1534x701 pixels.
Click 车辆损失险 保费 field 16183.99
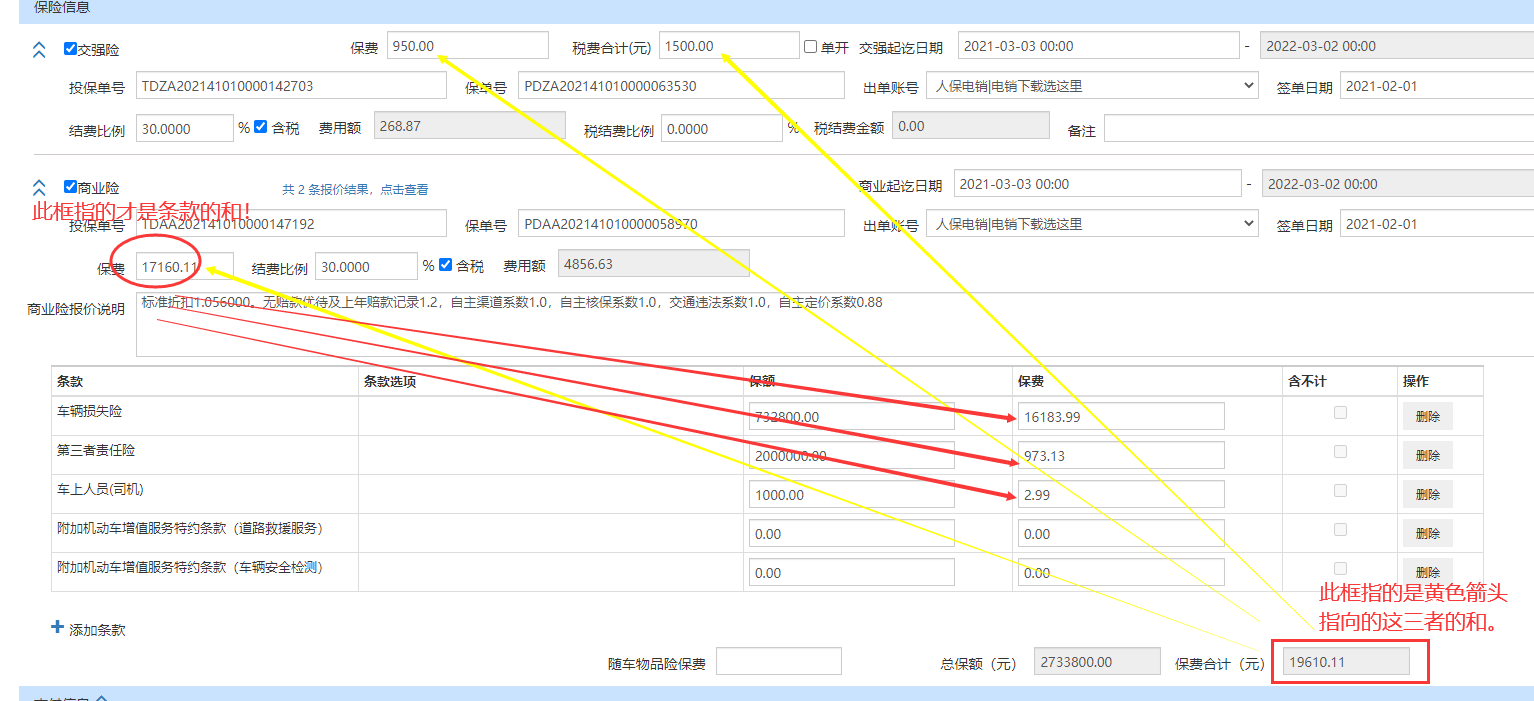tap(1121, 416)
